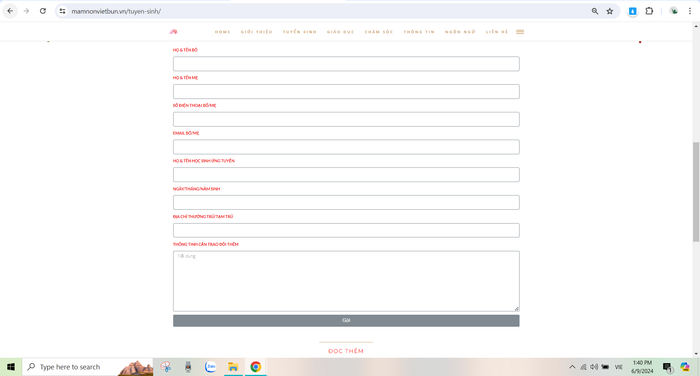Viewport: 700px width, 376px height.
Task: Open the TUYỂN SINH menu item
Action: [300, 32]
